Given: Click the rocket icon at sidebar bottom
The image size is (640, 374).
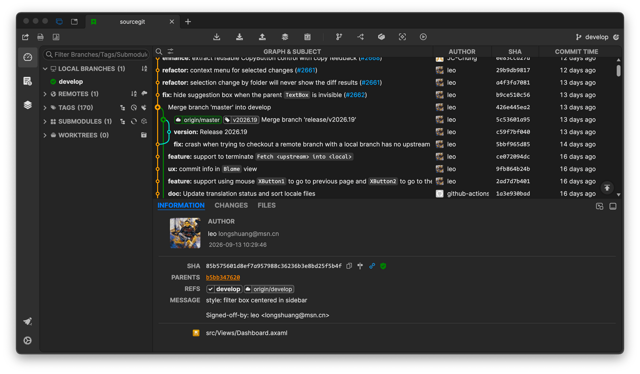Looking at the screenshot, I should (28, 322).
